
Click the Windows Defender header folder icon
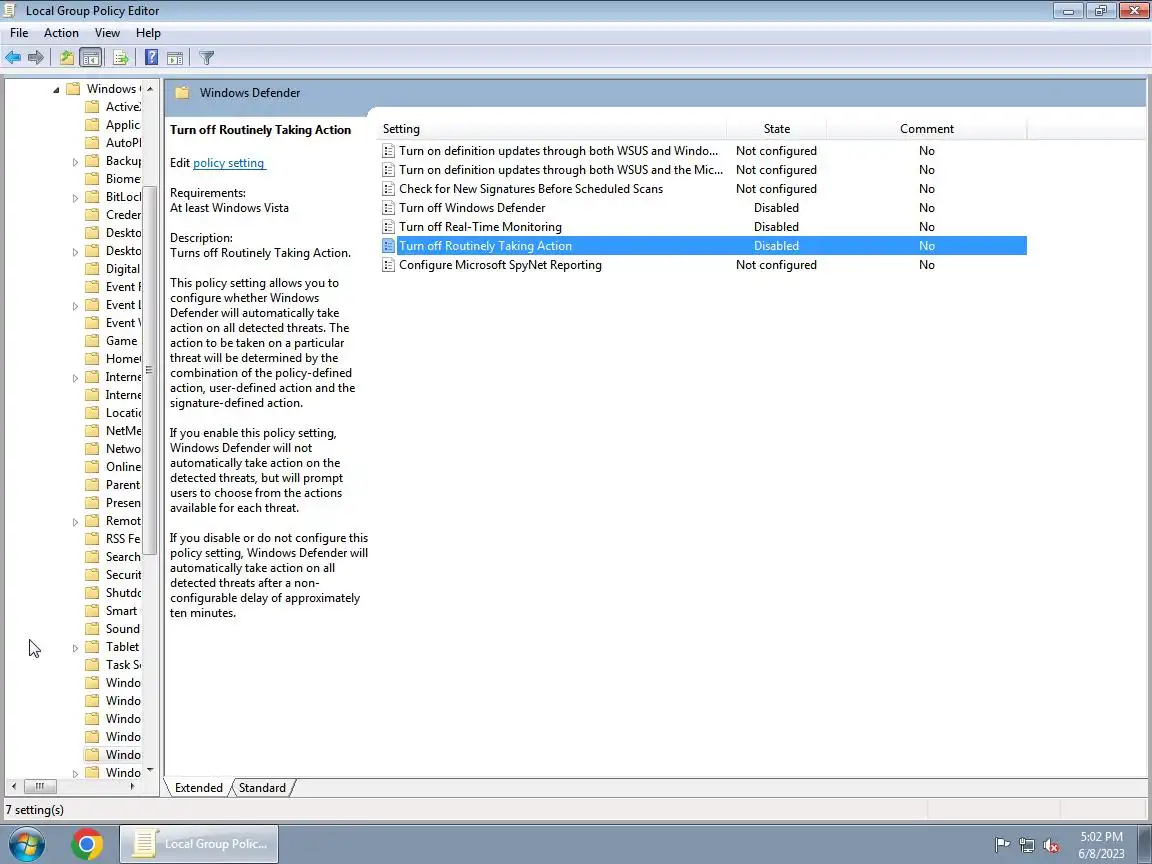click(182, 93)
